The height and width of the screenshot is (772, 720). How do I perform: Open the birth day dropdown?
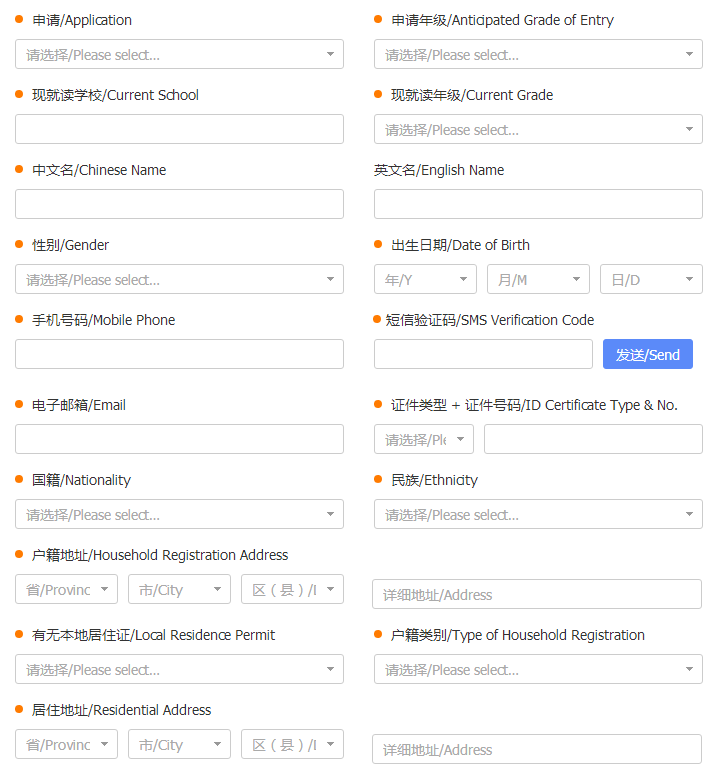tap(652, 279)
